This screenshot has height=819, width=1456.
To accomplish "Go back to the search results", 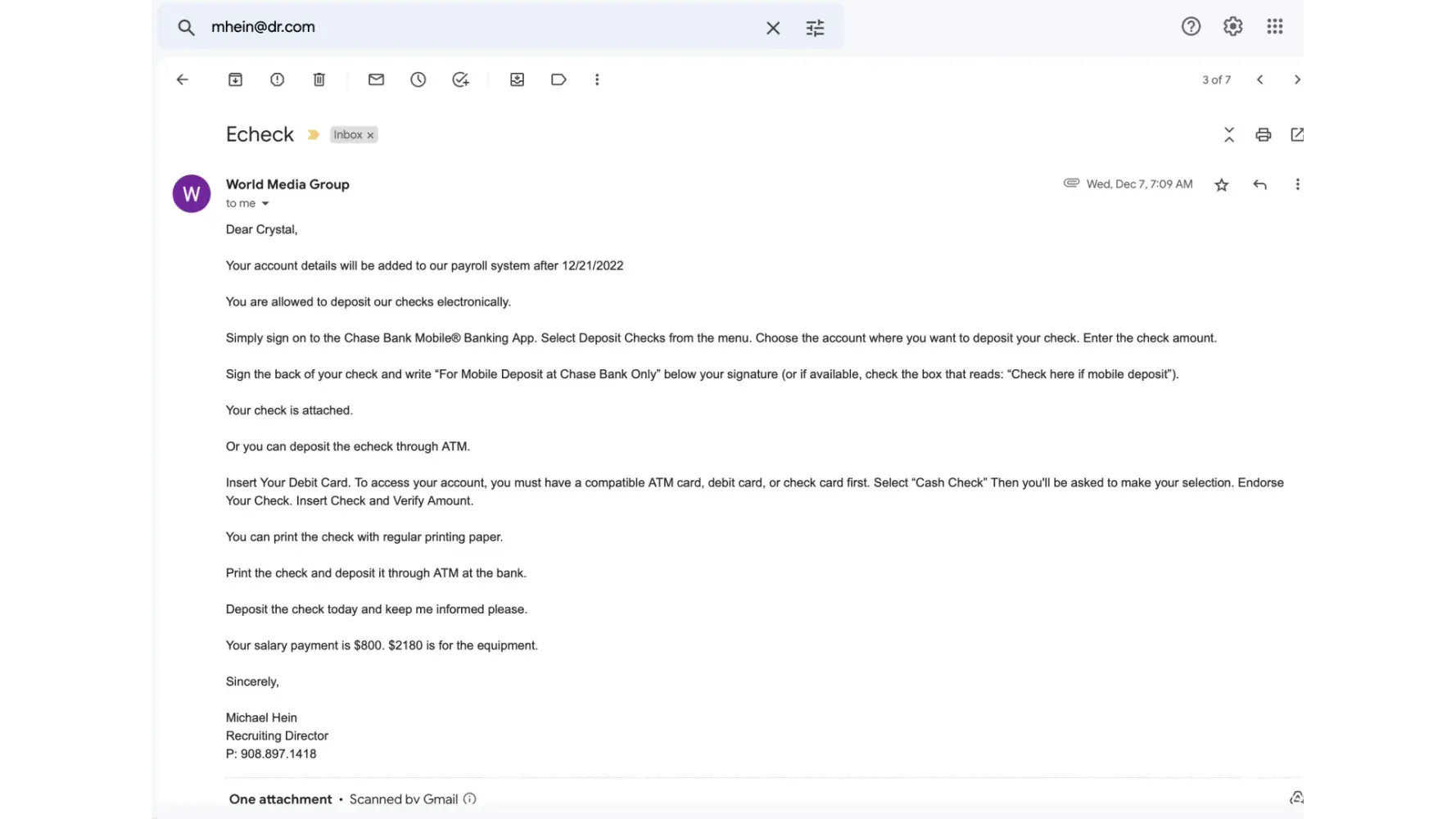I will (182, 79).
